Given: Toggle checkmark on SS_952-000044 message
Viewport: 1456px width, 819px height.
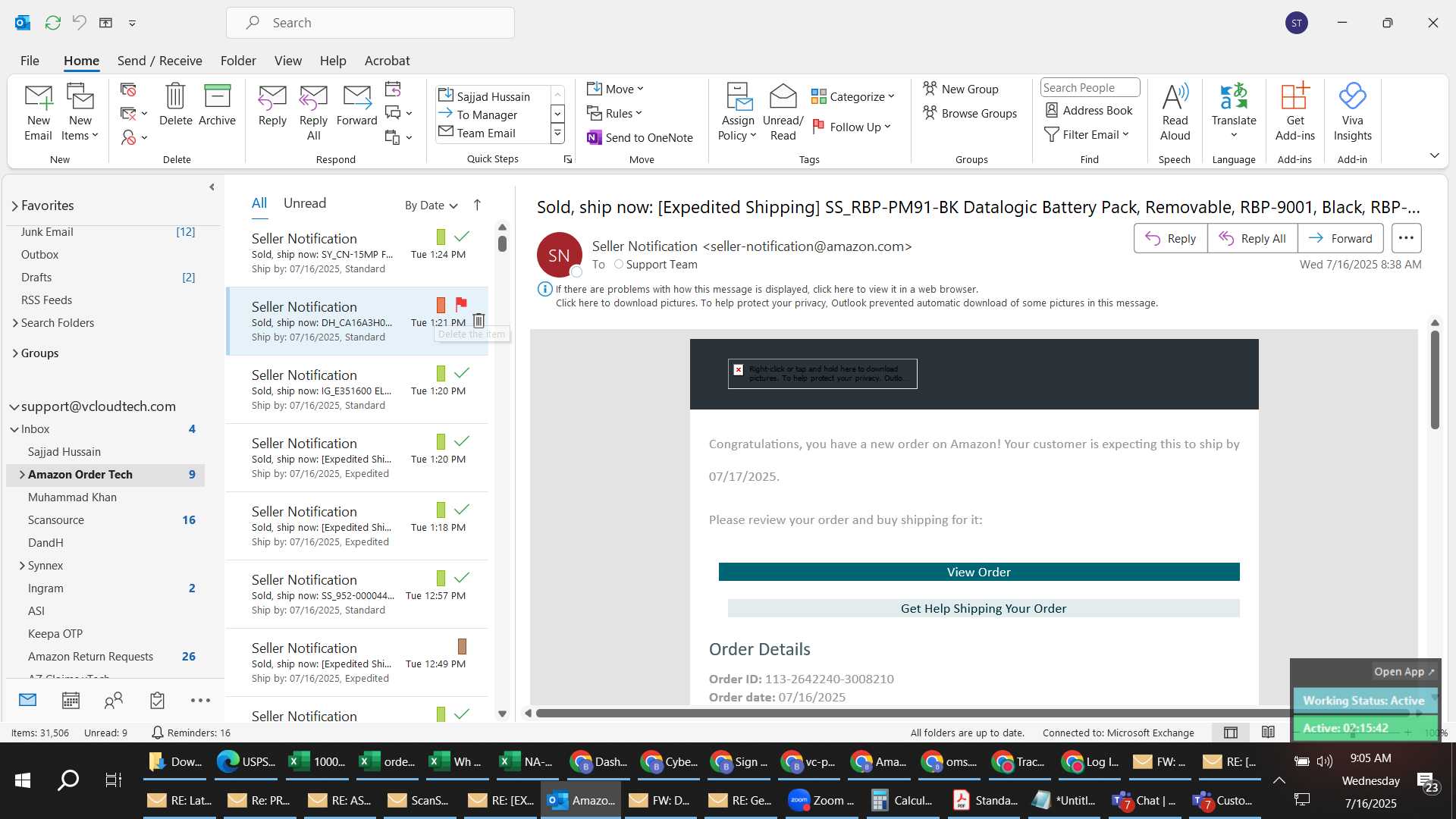Looking at the screenshot, I should 461,577.
